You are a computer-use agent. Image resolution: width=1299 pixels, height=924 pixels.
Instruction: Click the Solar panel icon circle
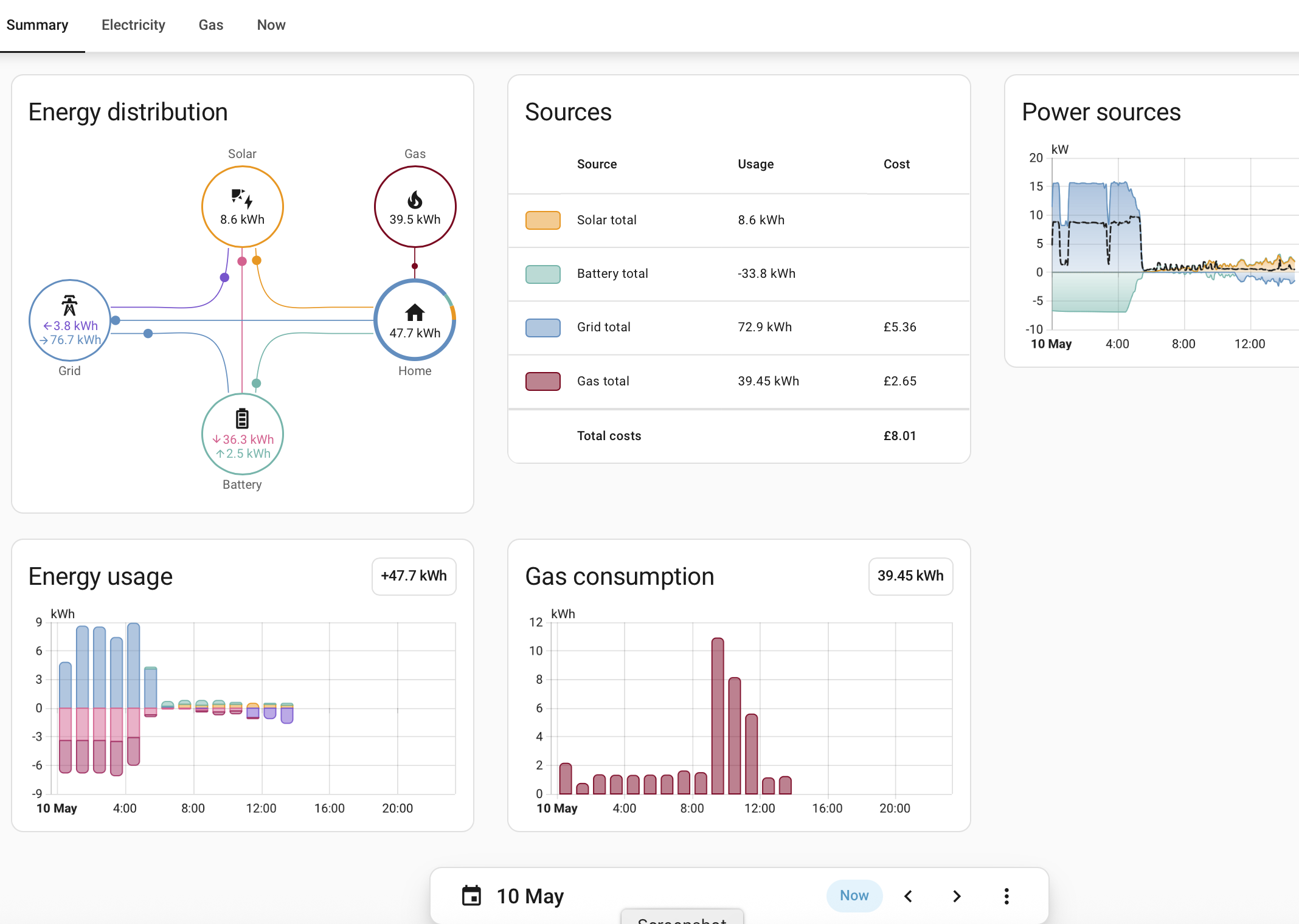(x=242, y=207)
